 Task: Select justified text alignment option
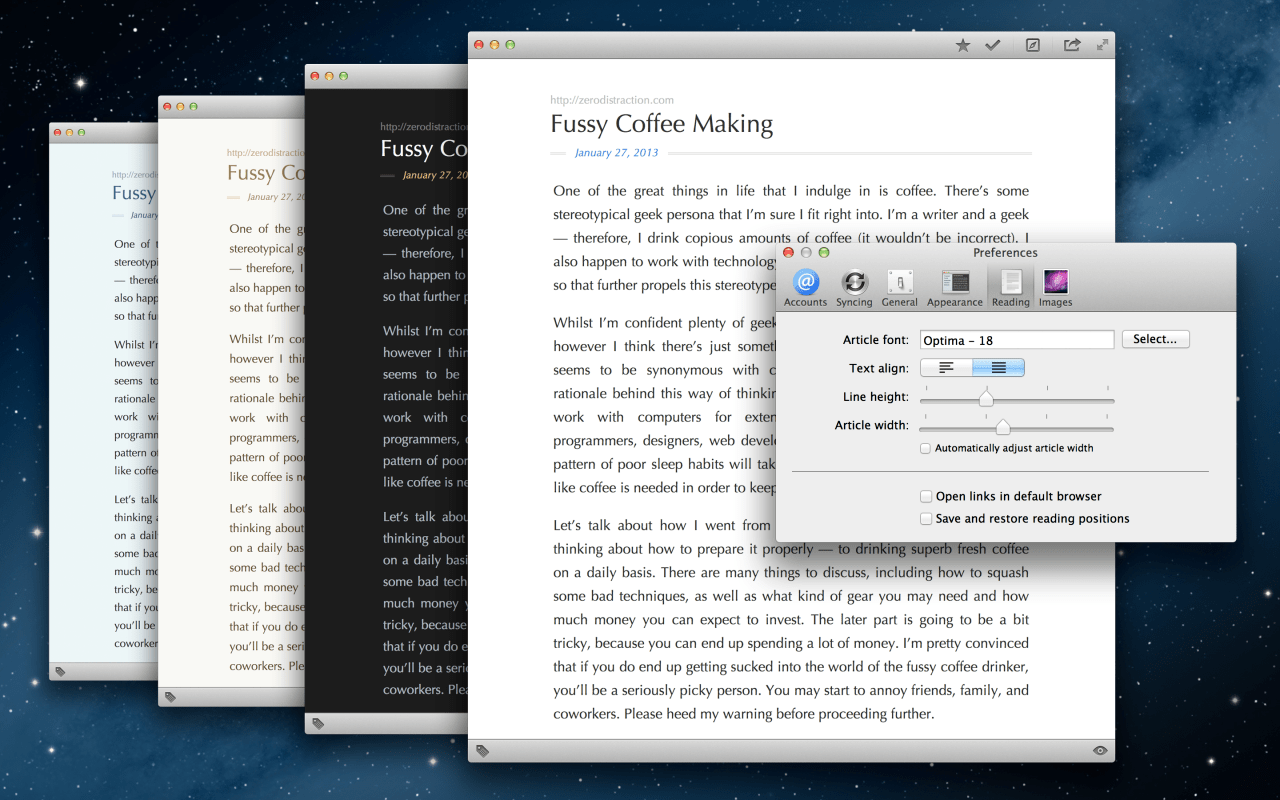pyautogui.click(x=997, y=367)
